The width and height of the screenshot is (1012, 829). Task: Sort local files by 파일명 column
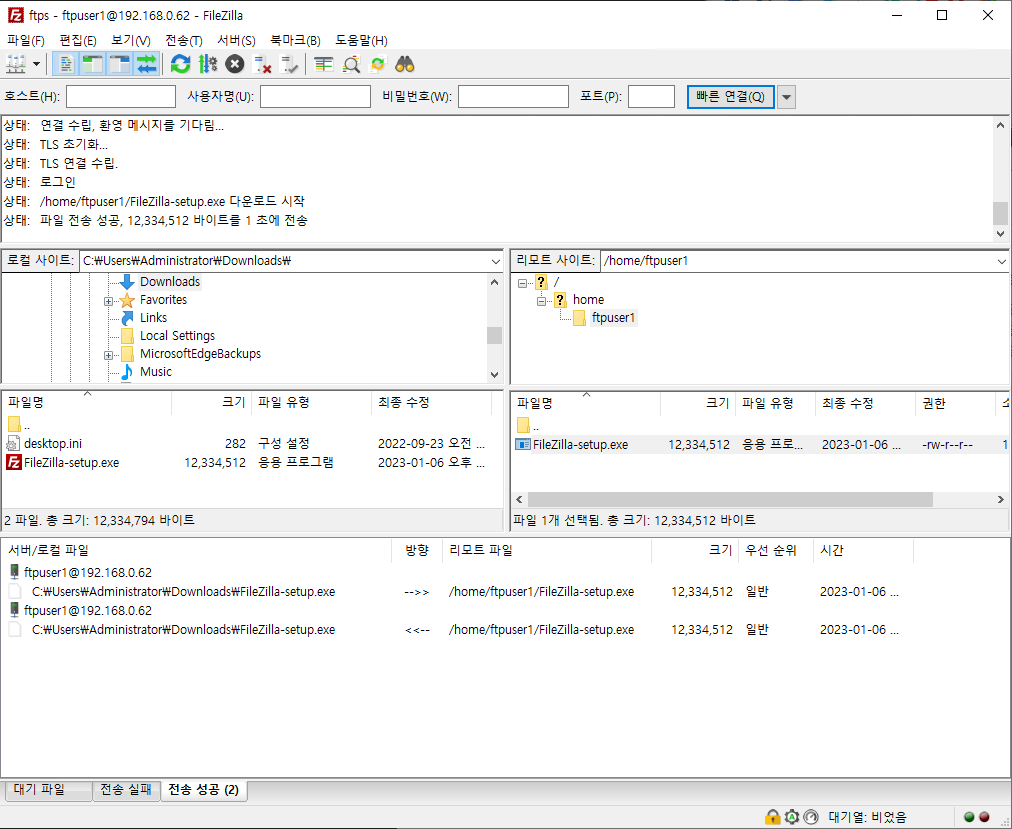coord(87,402)
